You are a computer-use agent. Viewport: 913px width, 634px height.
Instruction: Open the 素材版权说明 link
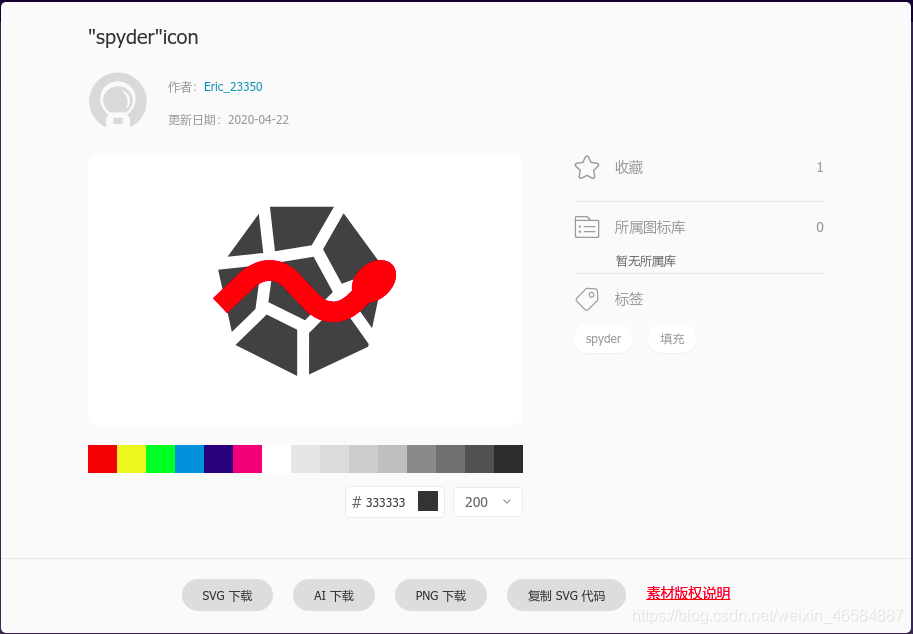coord(688,593)
